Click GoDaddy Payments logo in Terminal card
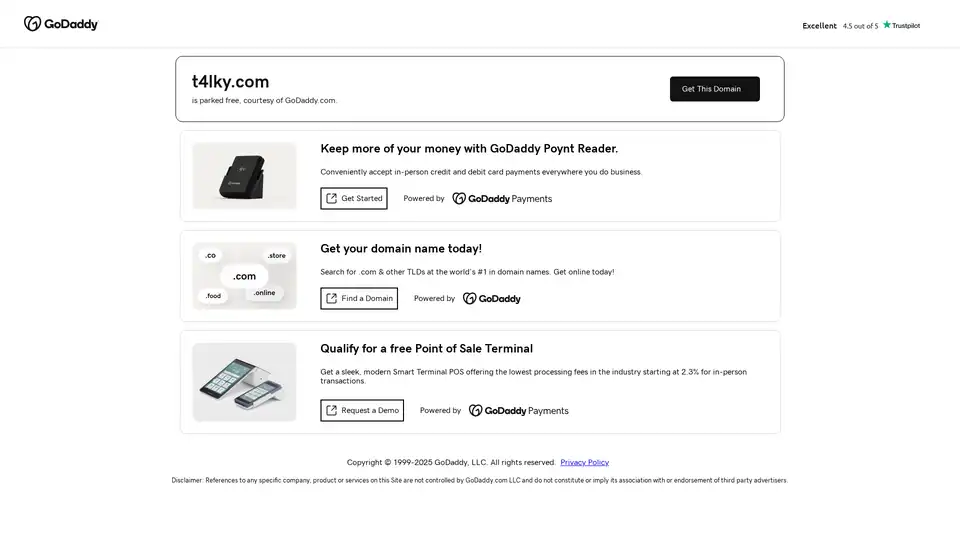Viewport: 960px width, 540px height. [x=518, y=411]
